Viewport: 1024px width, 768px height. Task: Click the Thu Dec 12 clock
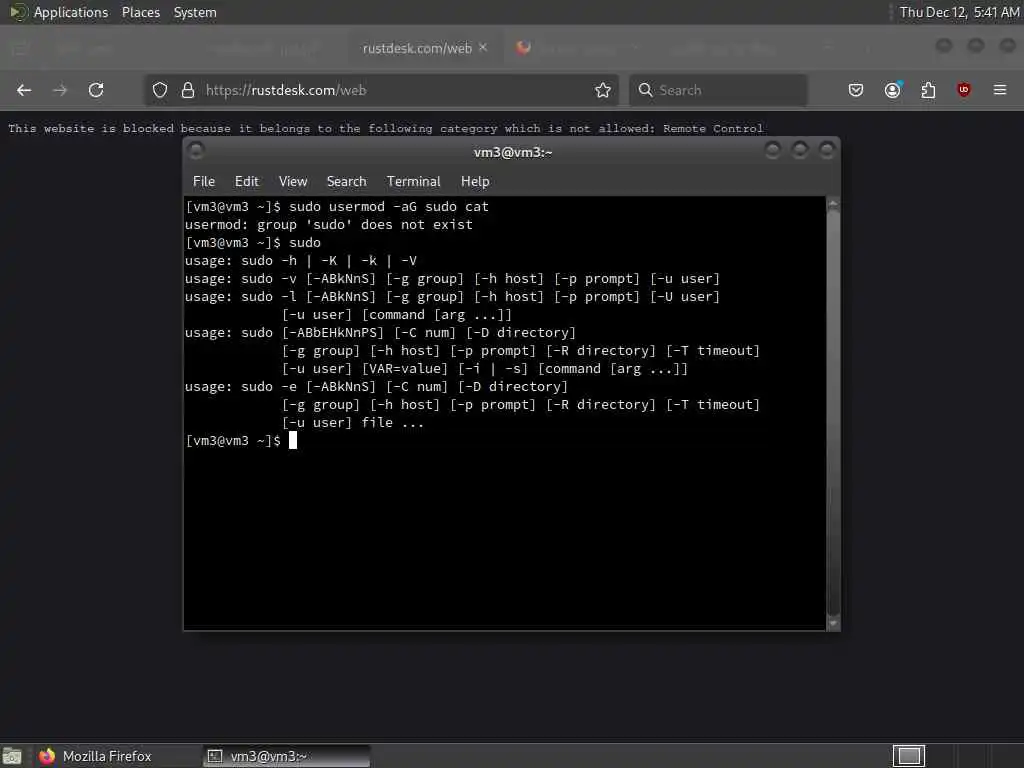tap(959, 12)
